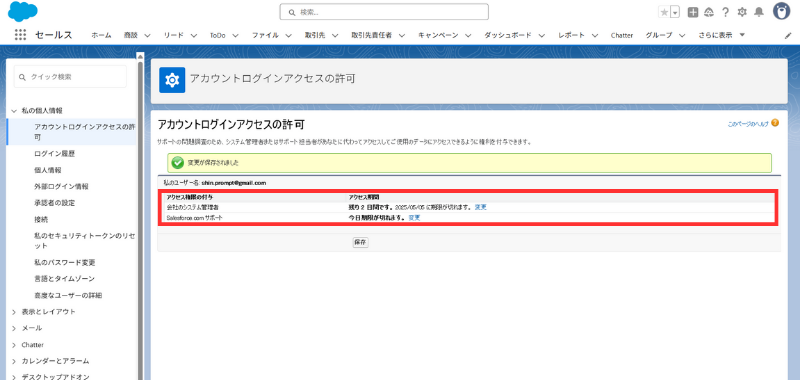Open the グループ tab
Image resolution: width=800 pixels, height=380 pixels.
tap(659, 35)
